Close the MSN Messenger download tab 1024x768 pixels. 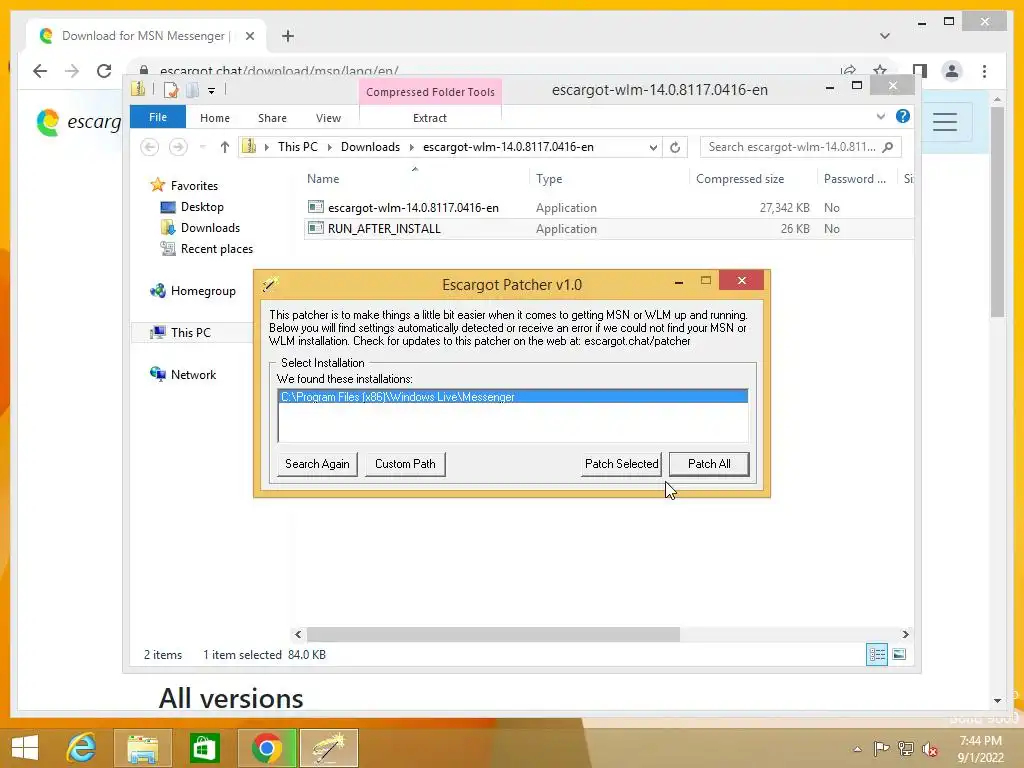pyautogui.click(x=249, y=36)
